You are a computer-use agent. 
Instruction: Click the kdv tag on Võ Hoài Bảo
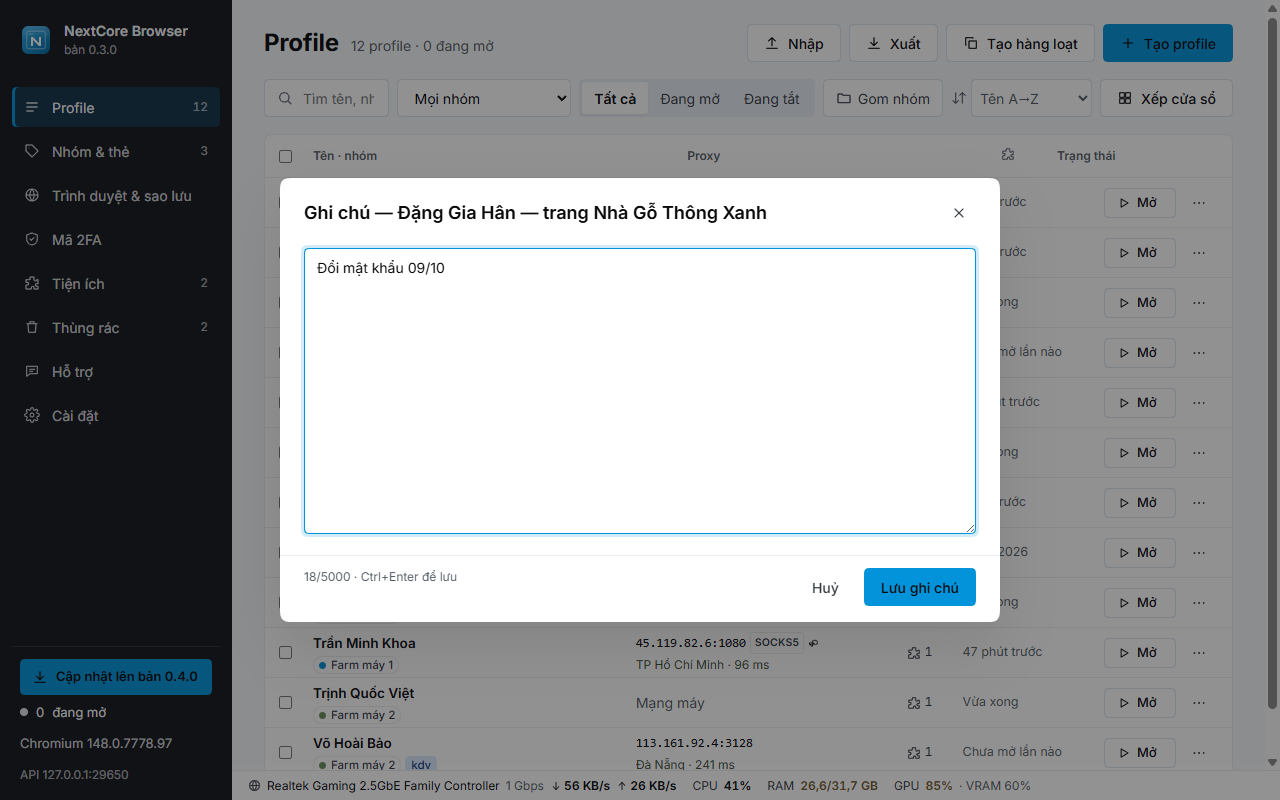[x=421, y=765]
